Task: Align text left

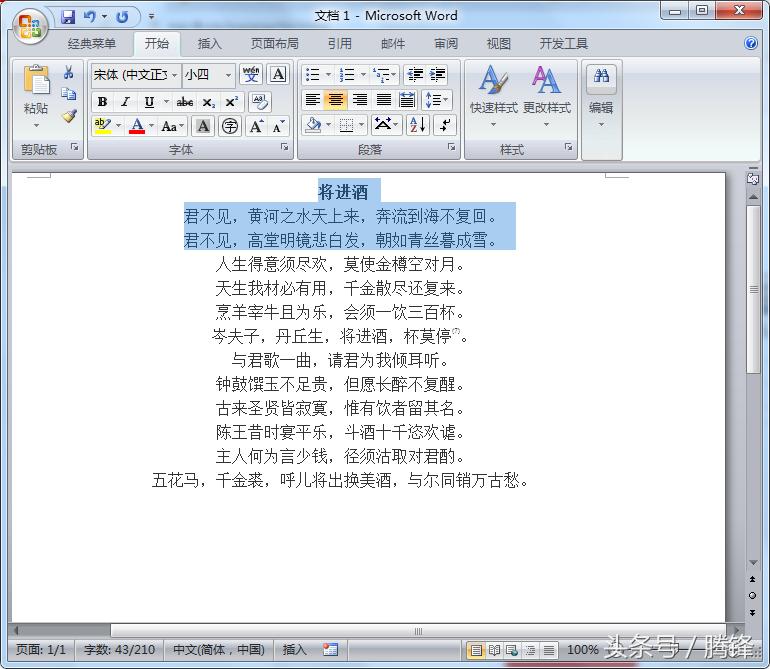Action: point(313,100)
